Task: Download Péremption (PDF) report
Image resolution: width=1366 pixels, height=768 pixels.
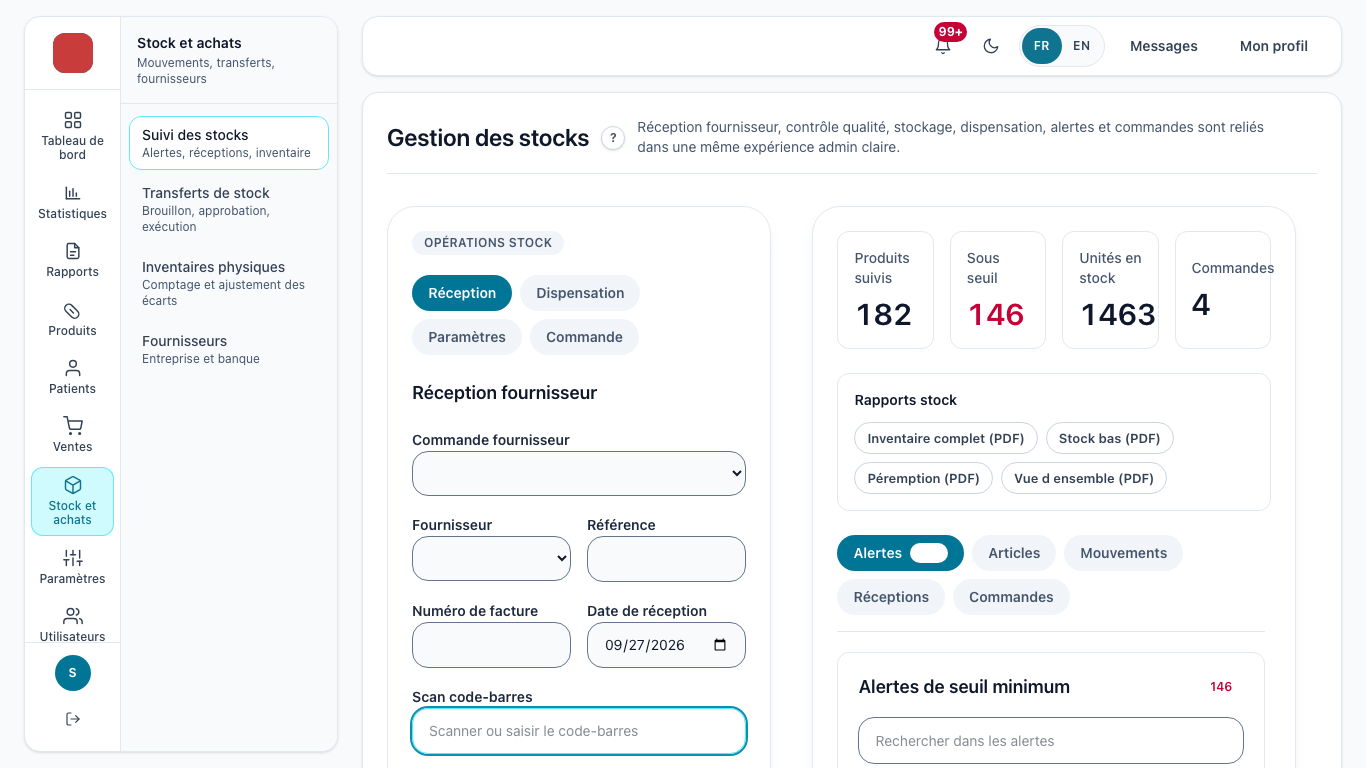Action: click(923, 478)
